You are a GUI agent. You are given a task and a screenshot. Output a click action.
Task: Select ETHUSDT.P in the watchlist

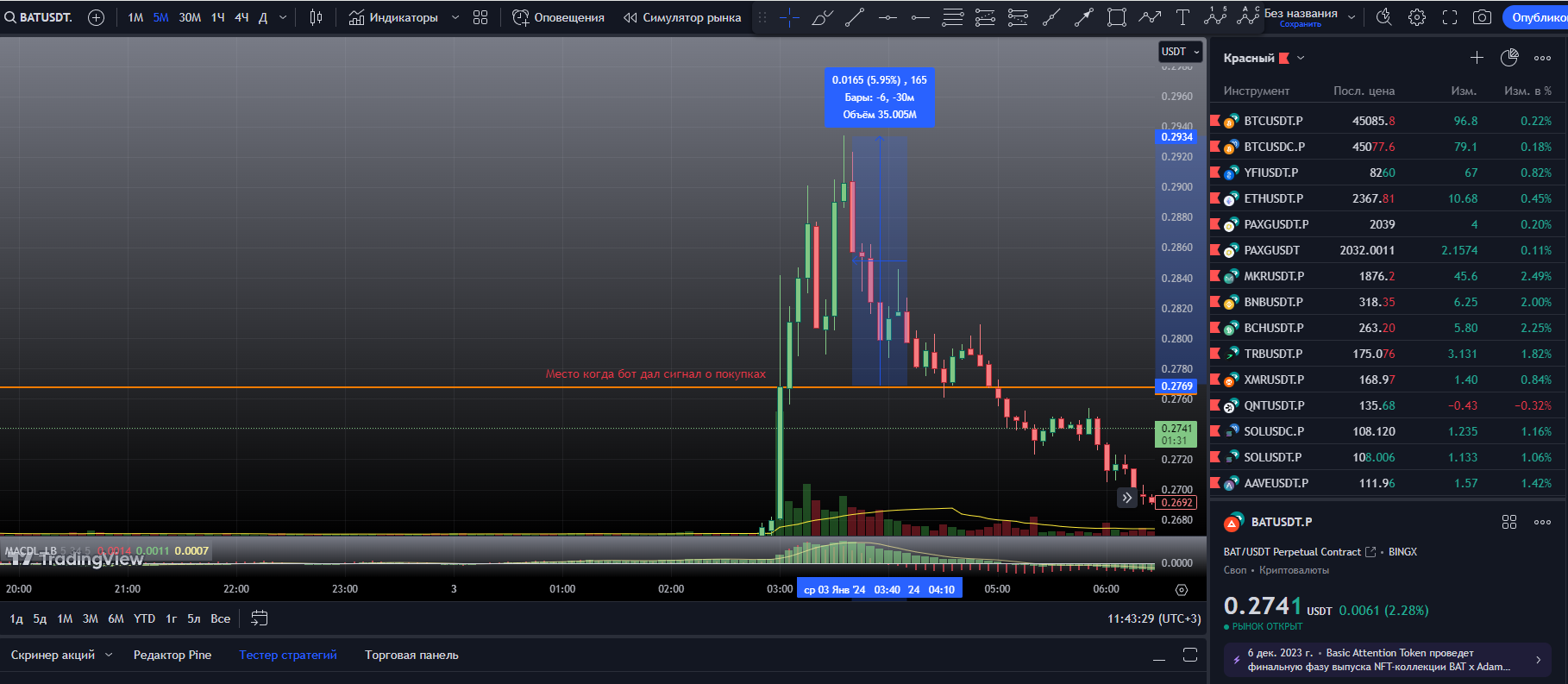1389,198
